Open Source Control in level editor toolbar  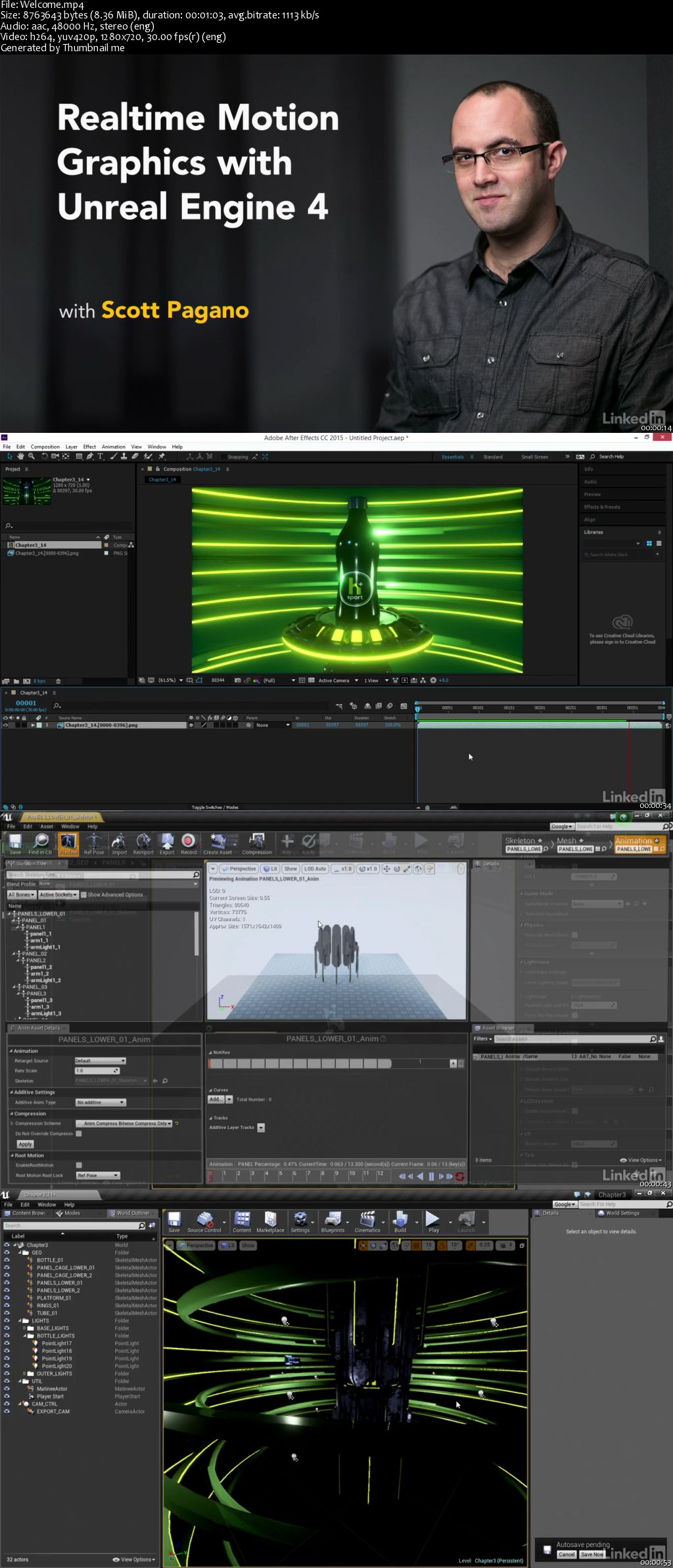point(204,1222)
